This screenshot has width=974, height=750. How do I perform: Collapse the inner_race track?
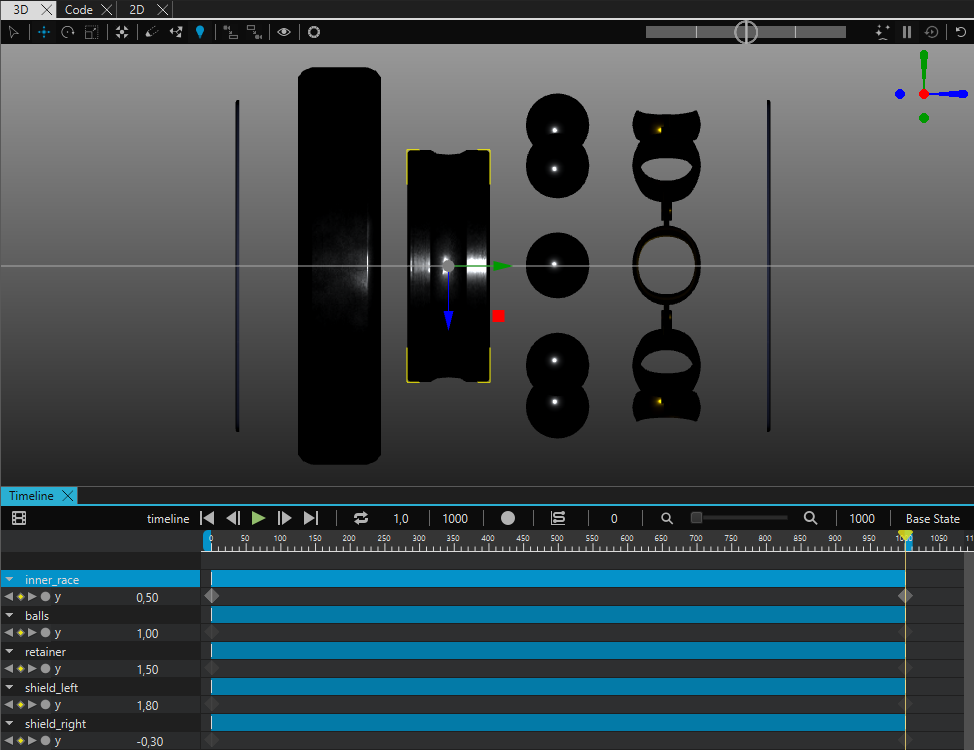tap(10, 580)
